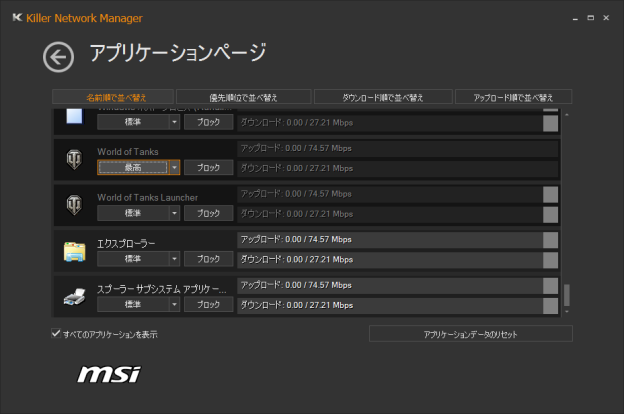This screenshot has width=624, height=414.
Task: Open the spooler subsystem priority dropdown
Action: click(174, 305)
